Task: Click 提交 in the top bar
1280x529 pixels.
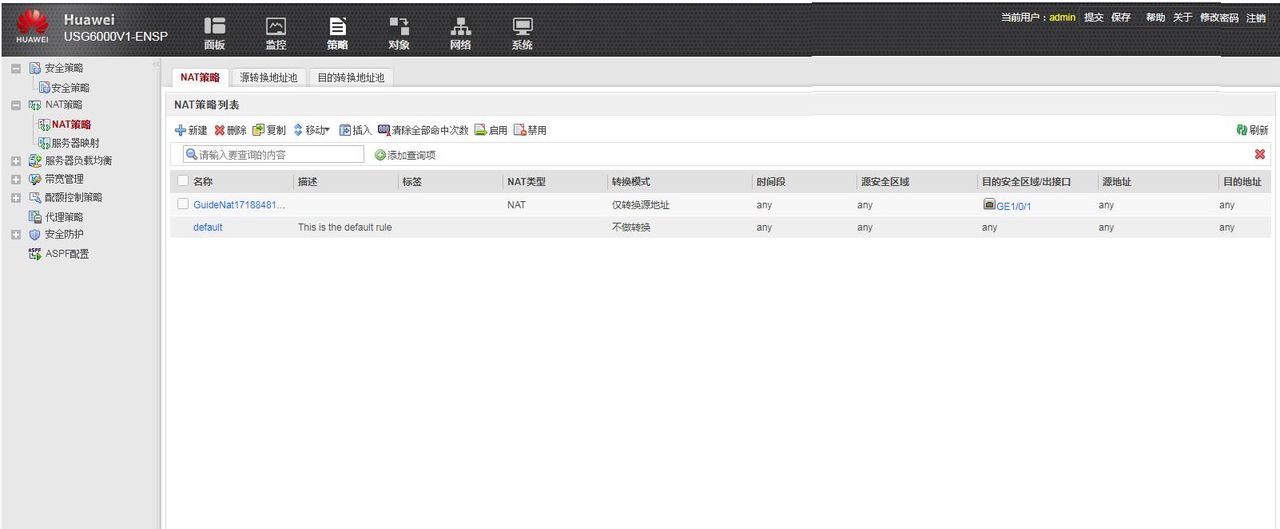Action: click(1094, 18)
